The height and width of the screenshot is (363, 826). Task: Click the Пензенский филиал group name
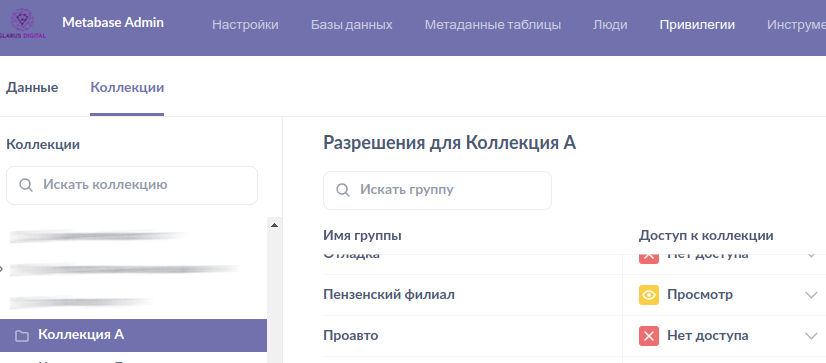pyautogui.click(x=389, y=295)
